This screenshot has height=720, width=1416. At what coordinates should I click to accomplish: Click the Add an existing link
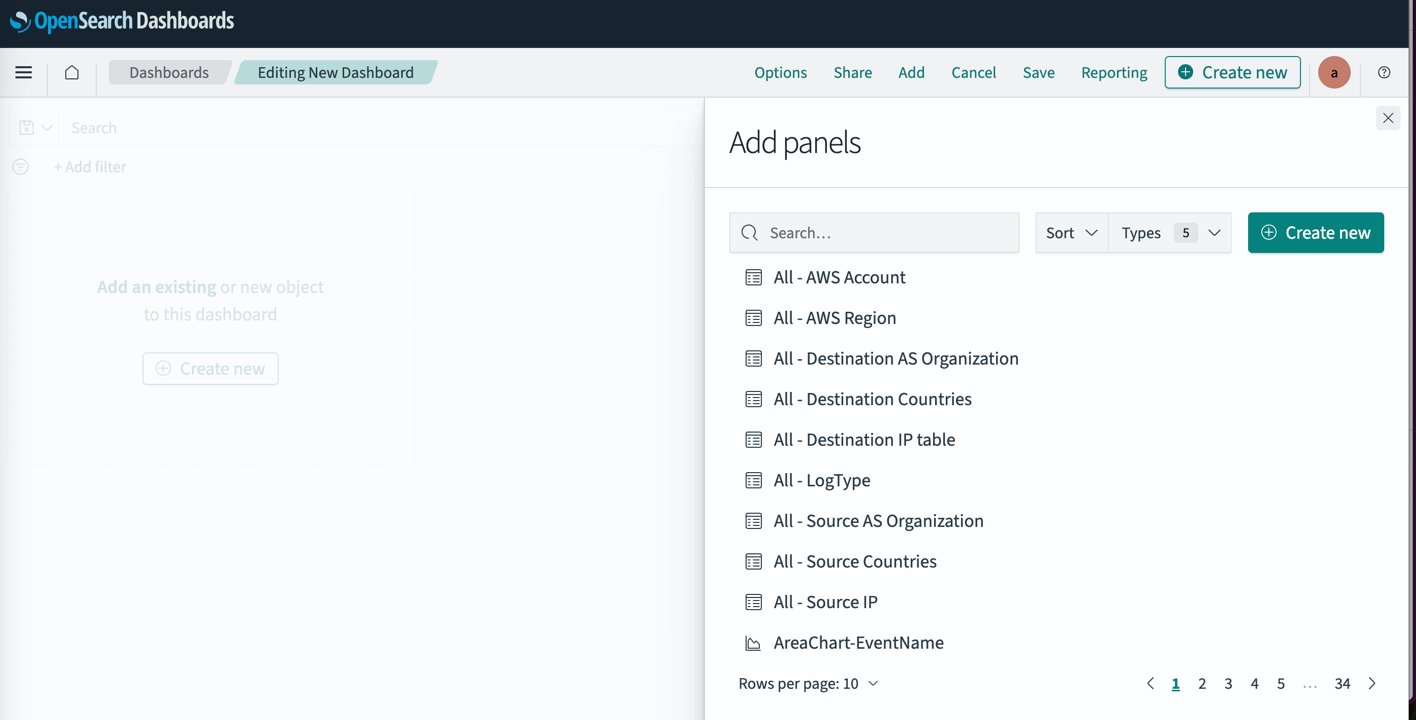(x=156, y=287)
